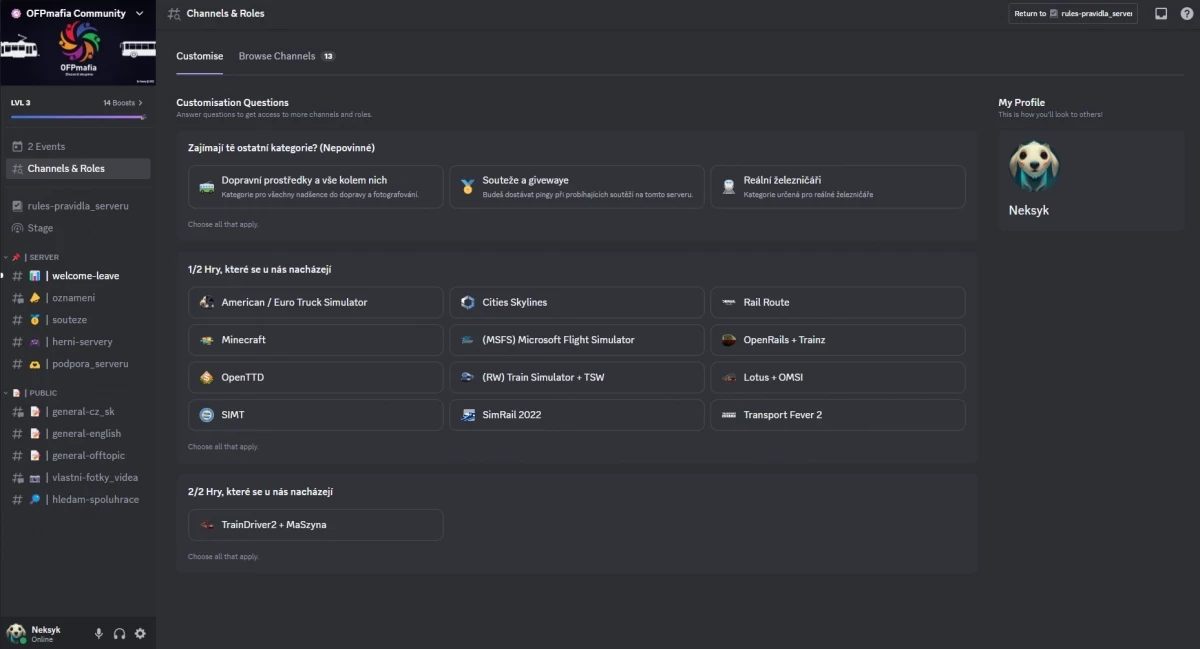Toggle the American / Euro Truck Simulator option

[316, 302]
